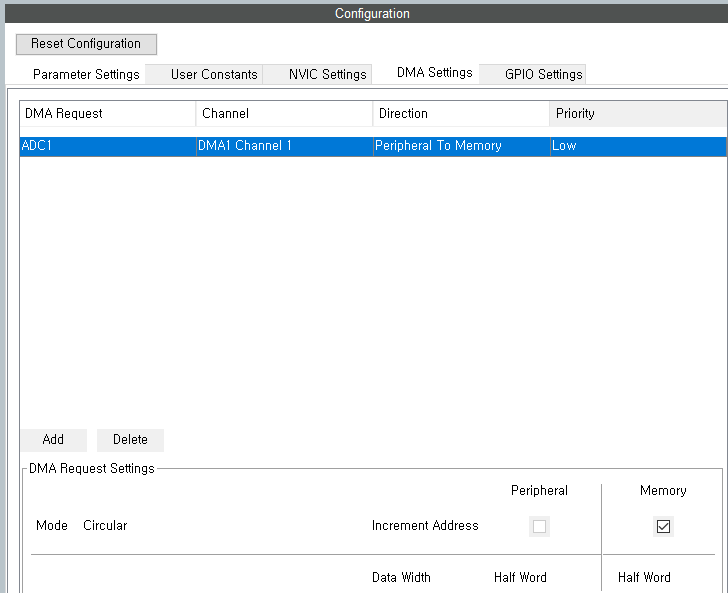728x593 pixels.
Task: Select the DMA Settings tab
Action: pyautogui.click(x=434, y=73)
